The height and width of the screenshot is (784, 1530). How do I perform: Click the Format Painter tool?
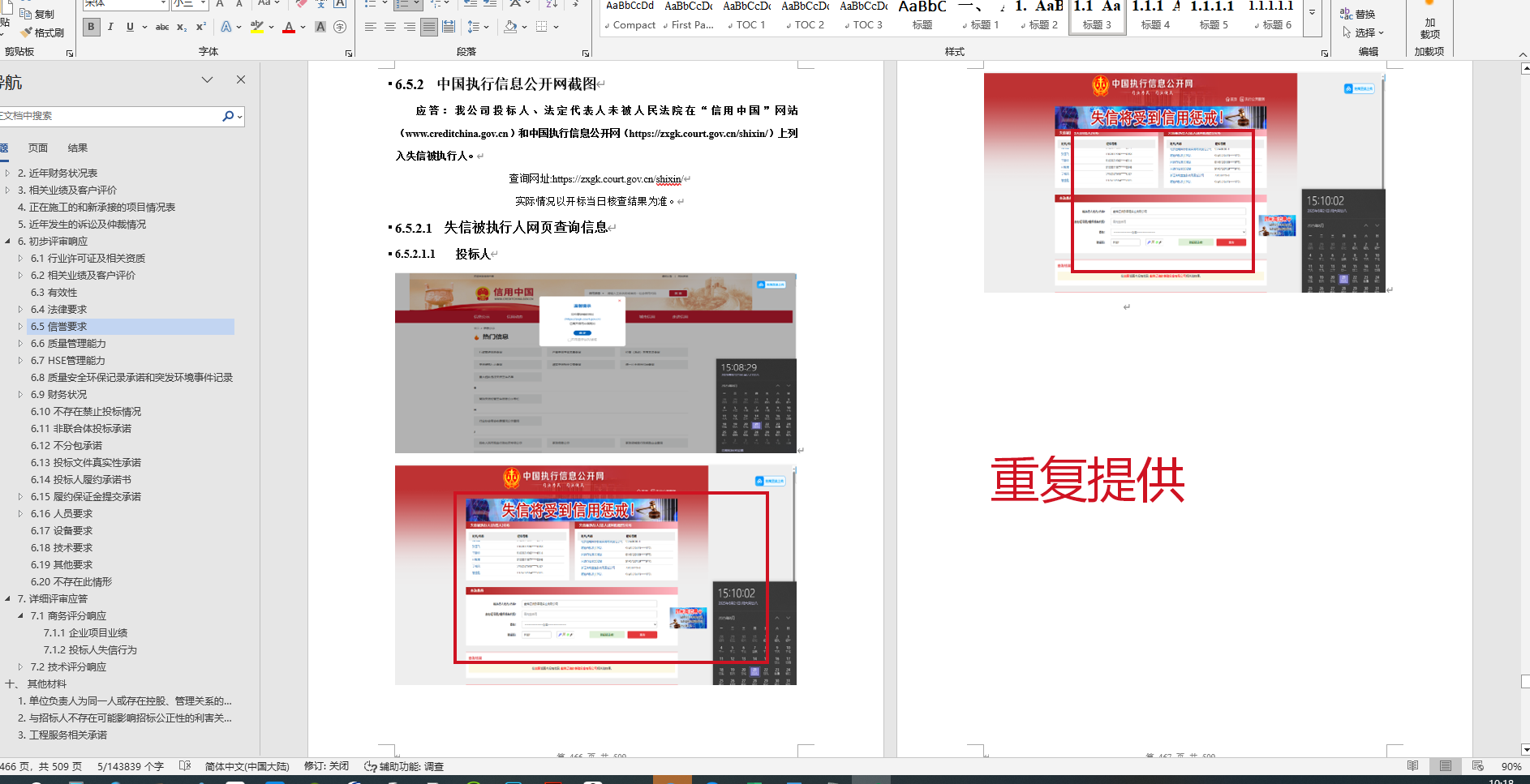(43, 32)
